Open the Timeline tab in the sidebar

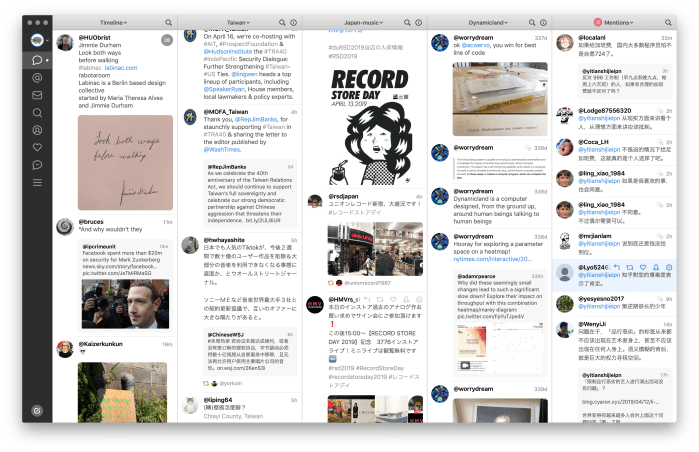coord(37,60)
